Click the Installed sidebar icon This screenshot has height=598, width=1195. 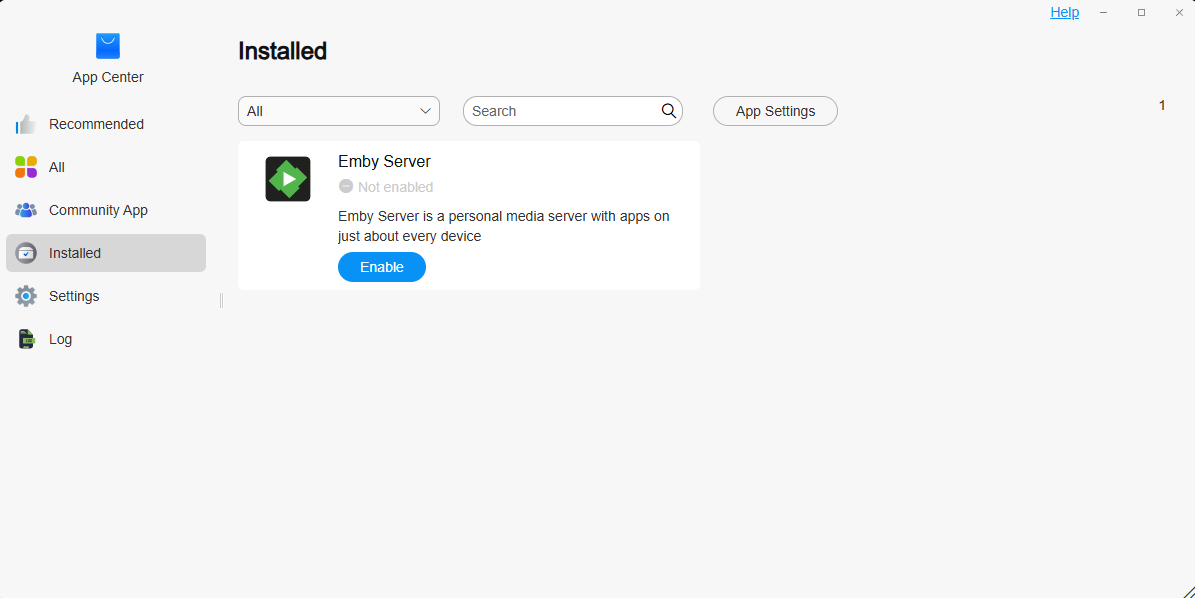tap(26, 253)
